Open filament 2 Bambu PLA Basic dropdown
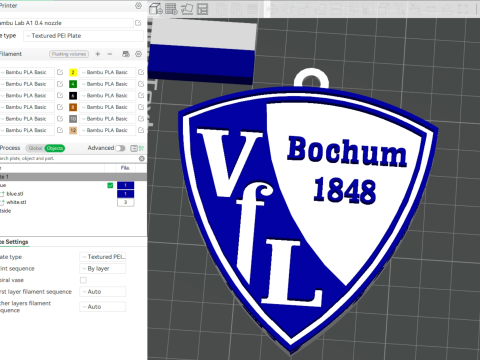 click(x=107, y=72)
